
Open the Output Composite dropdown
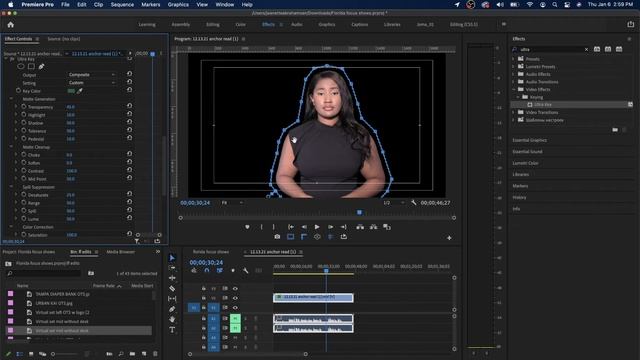click(92, 75)
